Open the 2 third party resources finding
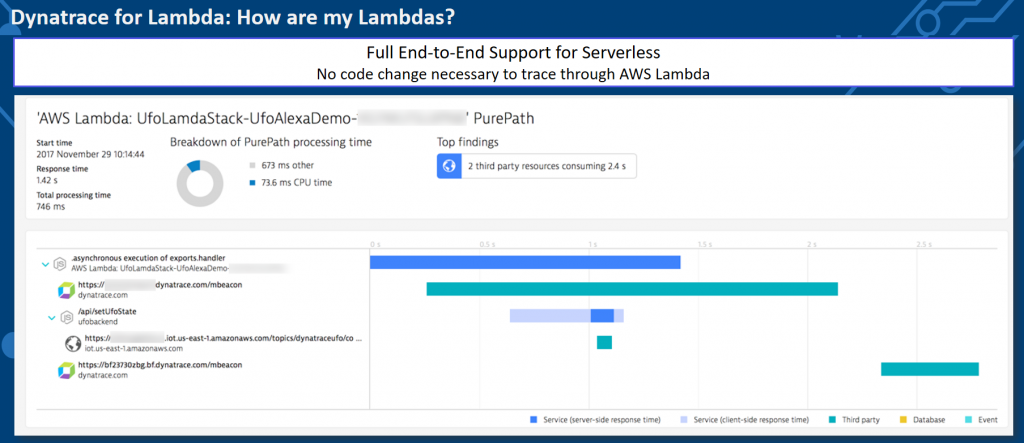 (x=536, y=166)
